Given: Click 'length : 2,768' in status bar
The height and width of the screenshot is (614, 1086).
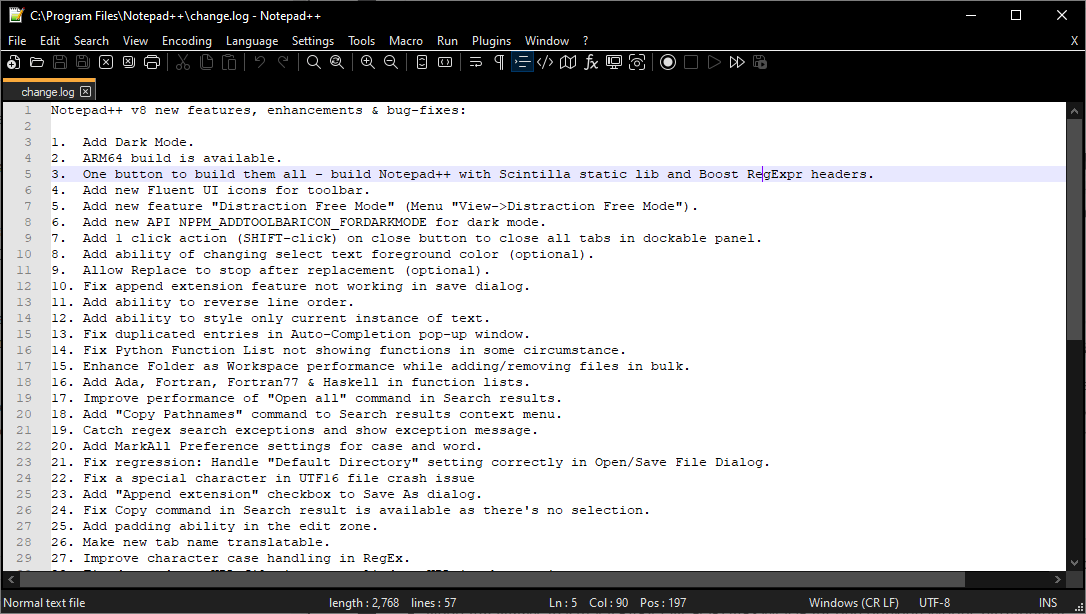Looking at the screenshot, I should (364, 603).
